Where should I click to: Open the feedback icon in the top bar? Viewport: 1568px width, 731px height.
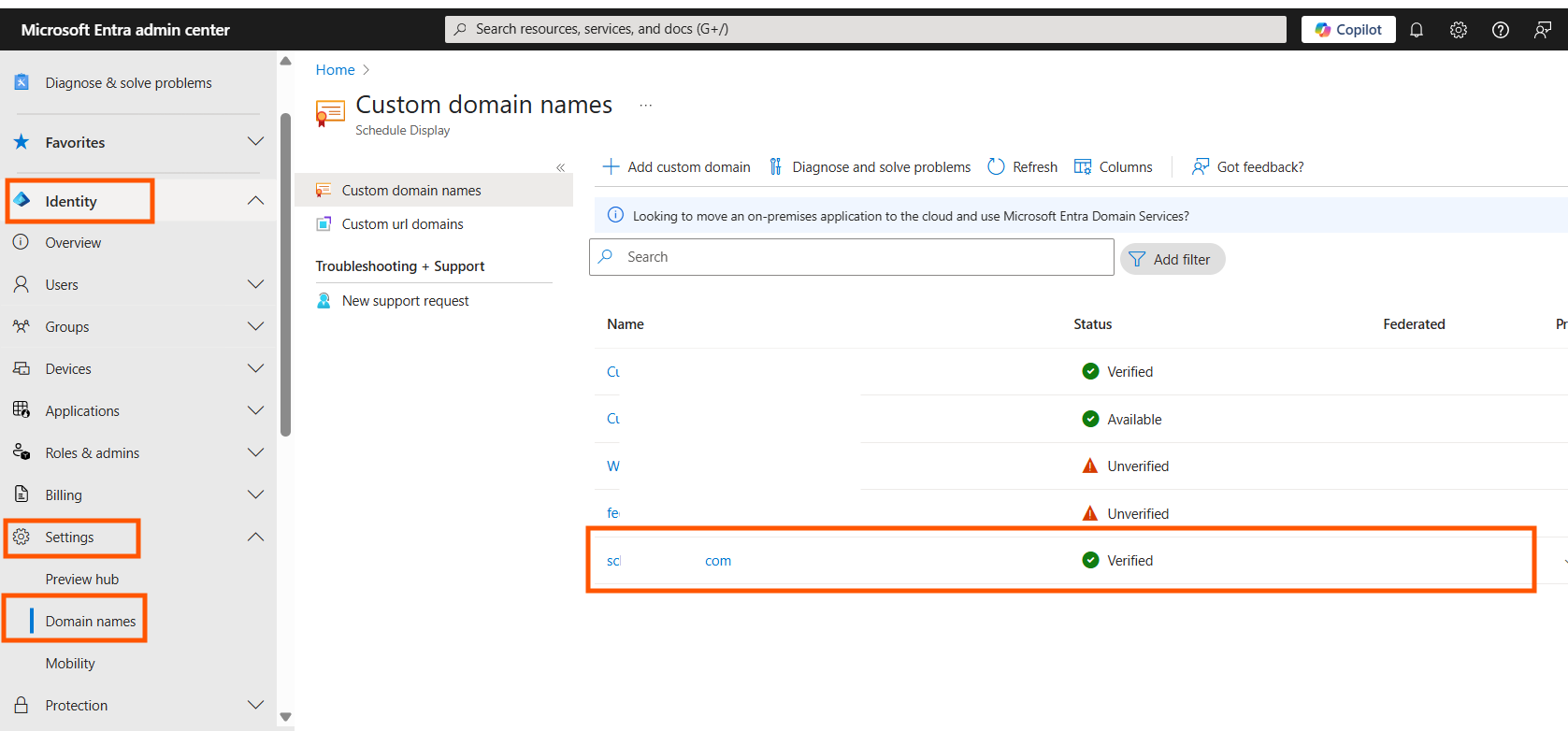[1543, 30]
